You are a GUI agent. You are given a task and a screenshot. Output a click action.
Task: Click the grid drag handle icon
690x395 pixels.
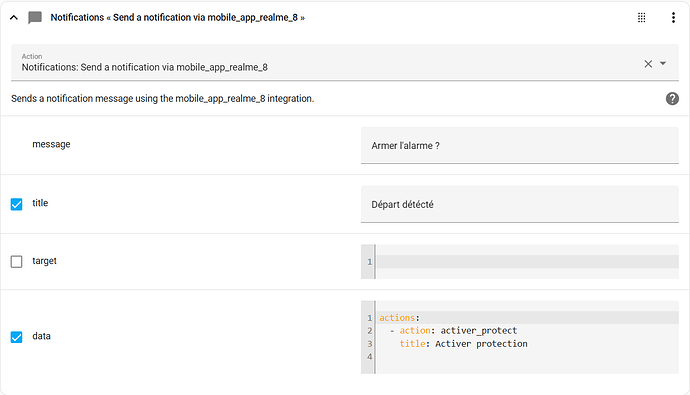642,18
